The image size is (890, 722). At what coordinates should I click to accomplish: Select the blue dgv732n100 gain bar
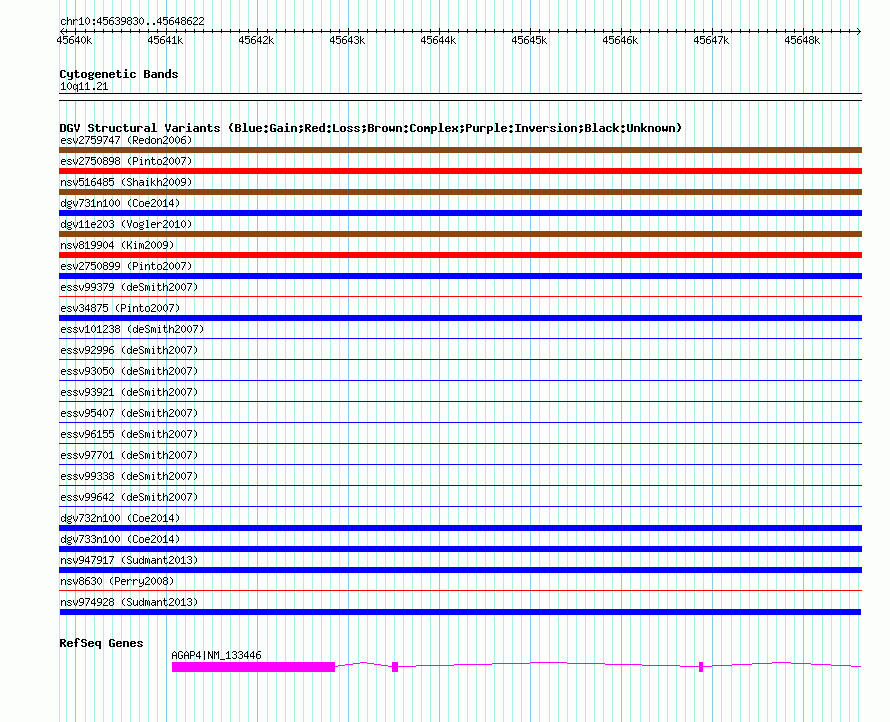[x=460, y=528]
